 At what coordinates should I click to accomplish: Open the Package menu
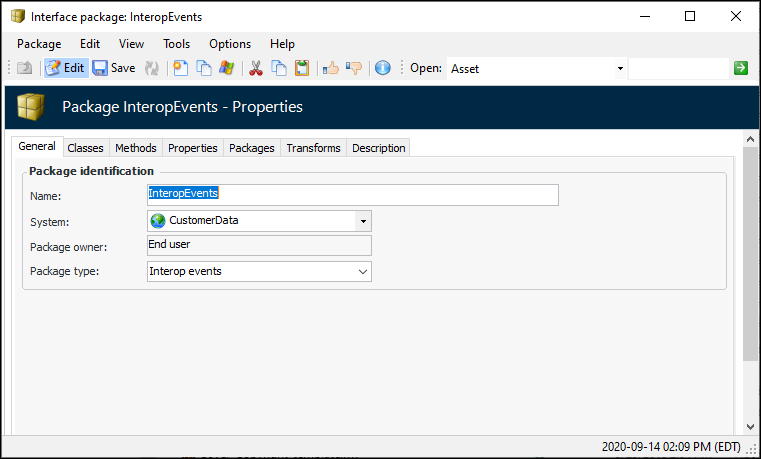[39, 44]
